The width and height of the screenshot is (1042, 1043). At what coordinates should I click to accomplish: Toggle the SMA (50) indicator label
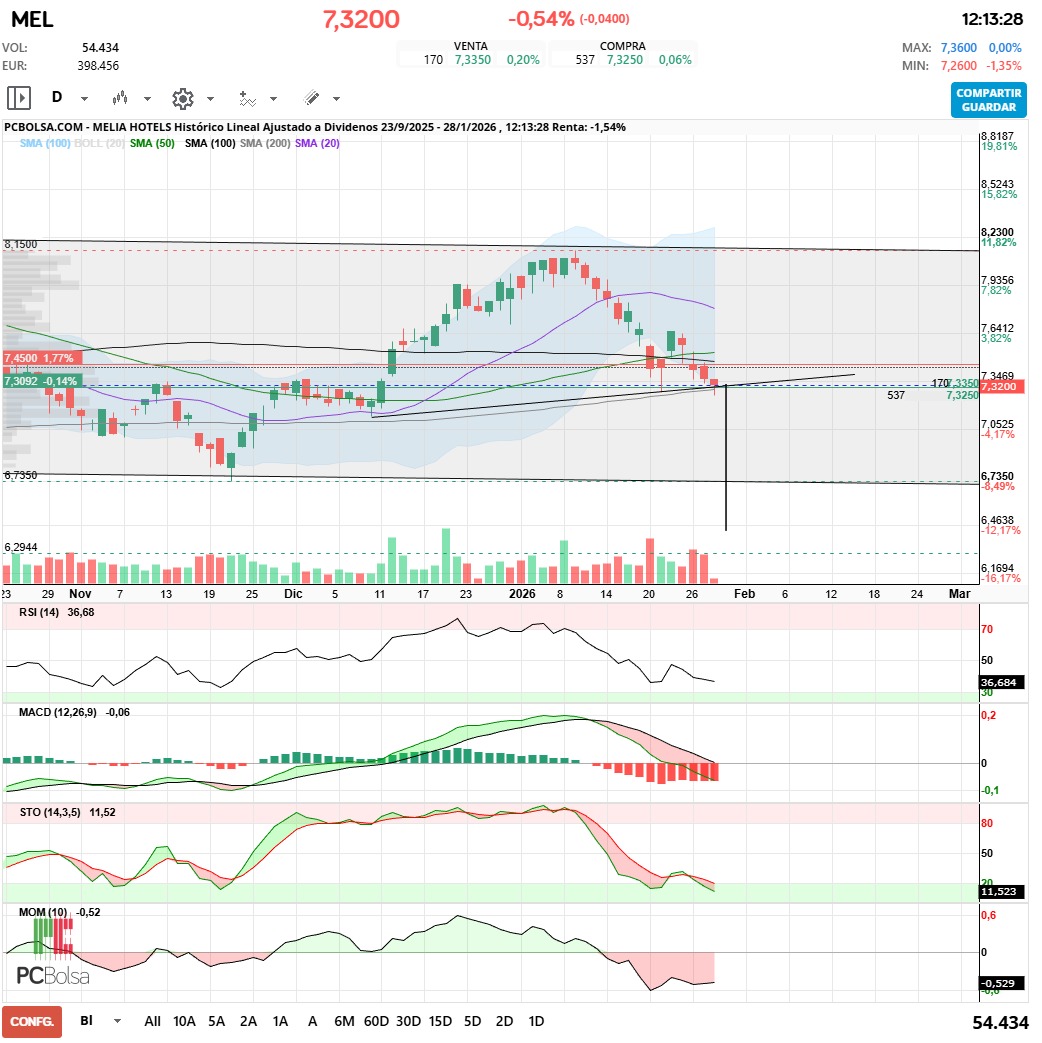click(152, 144)
